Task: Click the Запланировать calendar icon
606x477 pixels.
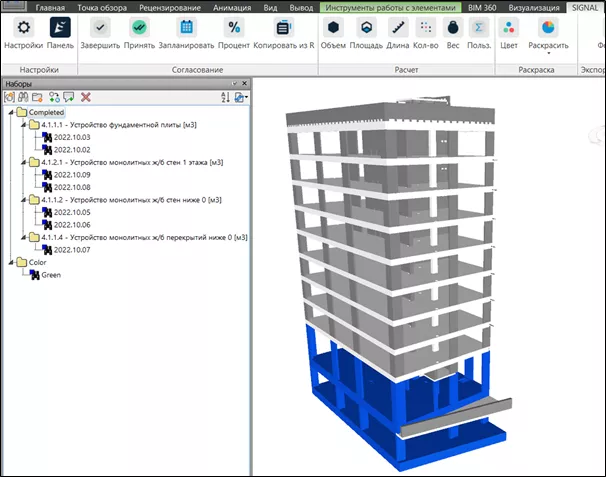Action: [x=187, y=28]
